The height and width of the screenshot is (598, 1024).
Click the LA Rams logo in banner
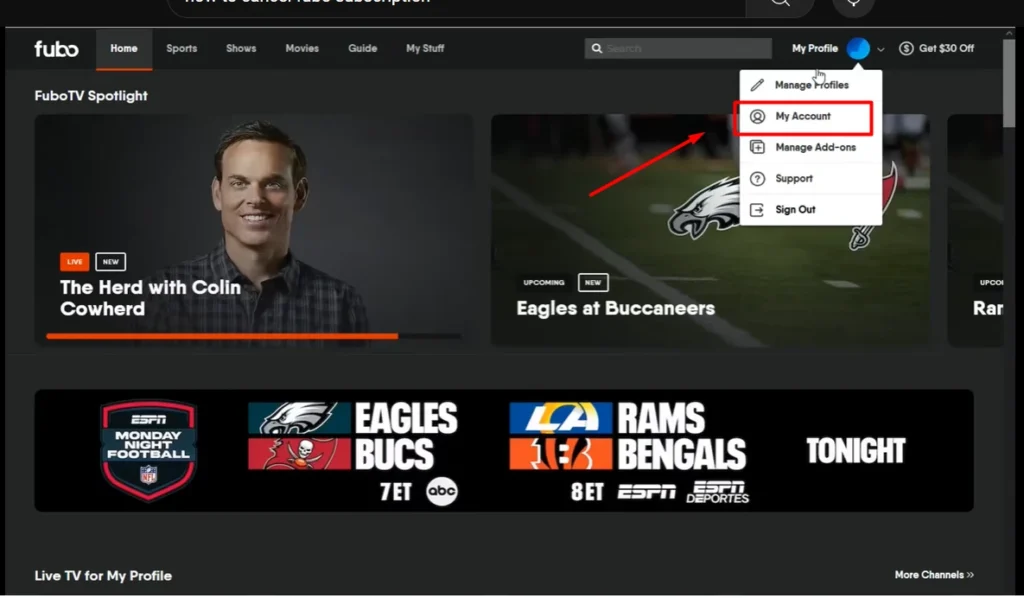click(x=561, y=418)
